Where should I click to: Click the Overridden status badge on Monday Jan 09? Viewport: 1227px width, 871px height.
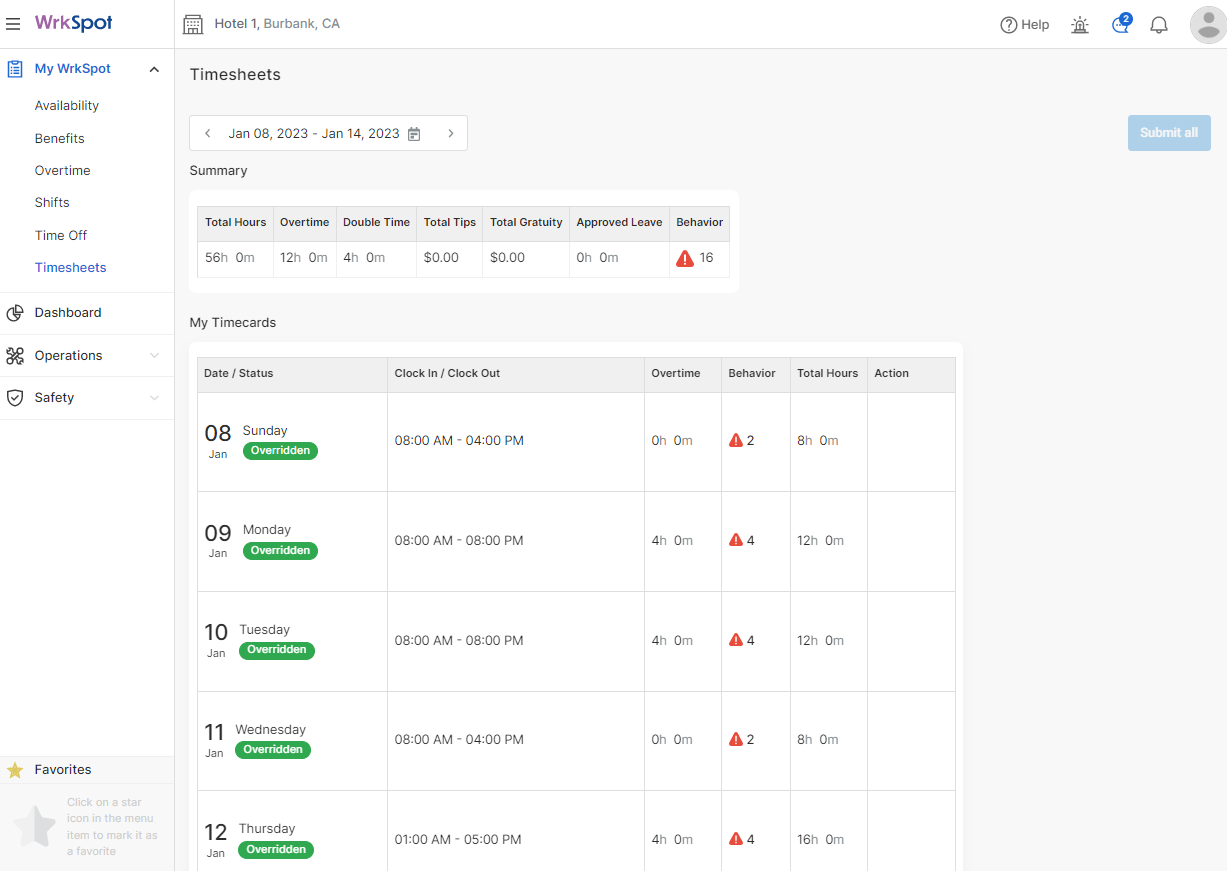click(280, 550)
